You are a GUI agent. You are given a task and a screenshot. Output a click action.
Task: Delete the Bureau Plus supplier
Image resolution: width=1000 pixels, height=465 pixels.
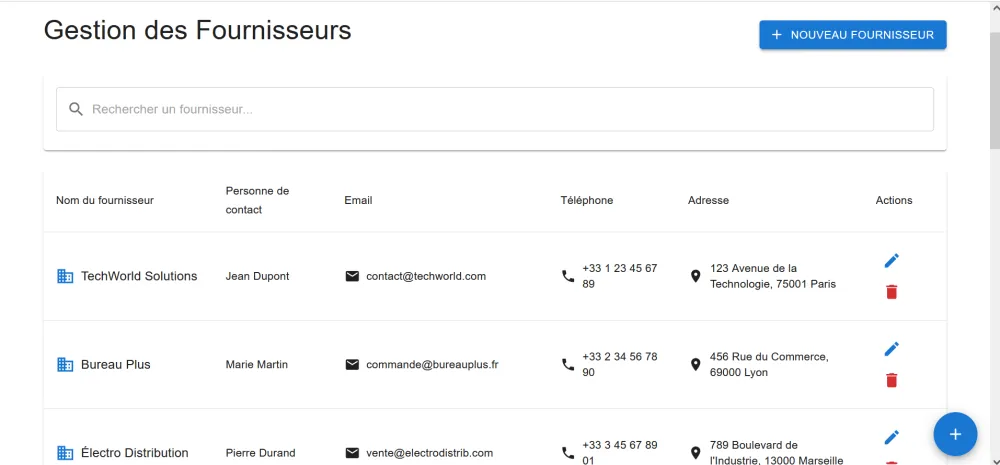point(892,380)
